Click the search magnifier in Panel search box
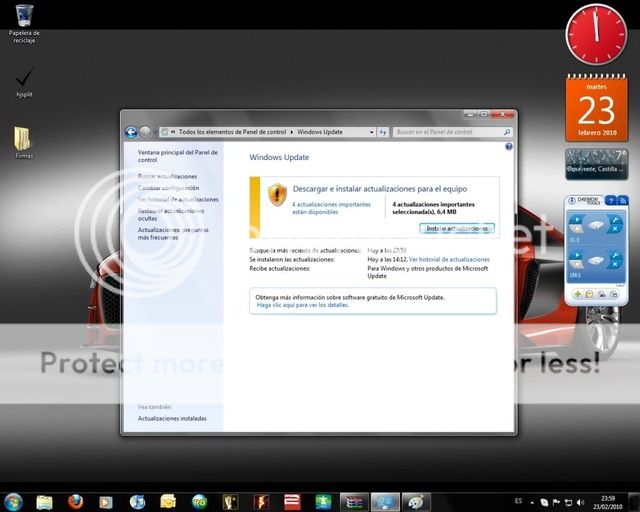 click(507, 132)
